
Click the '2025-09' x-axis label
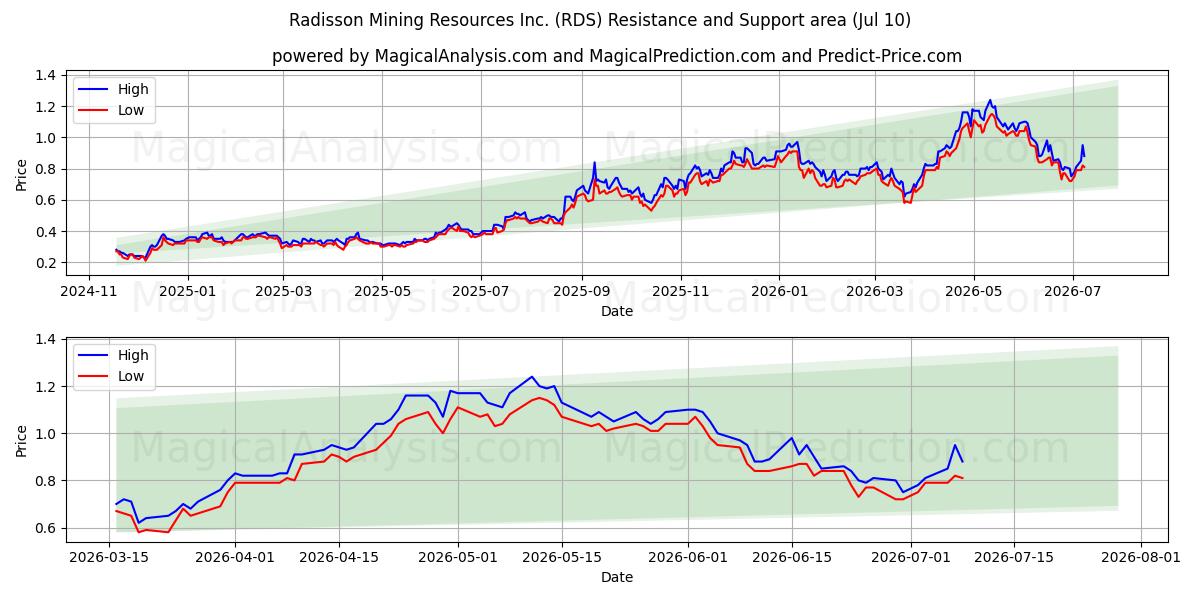click(581, 291)
